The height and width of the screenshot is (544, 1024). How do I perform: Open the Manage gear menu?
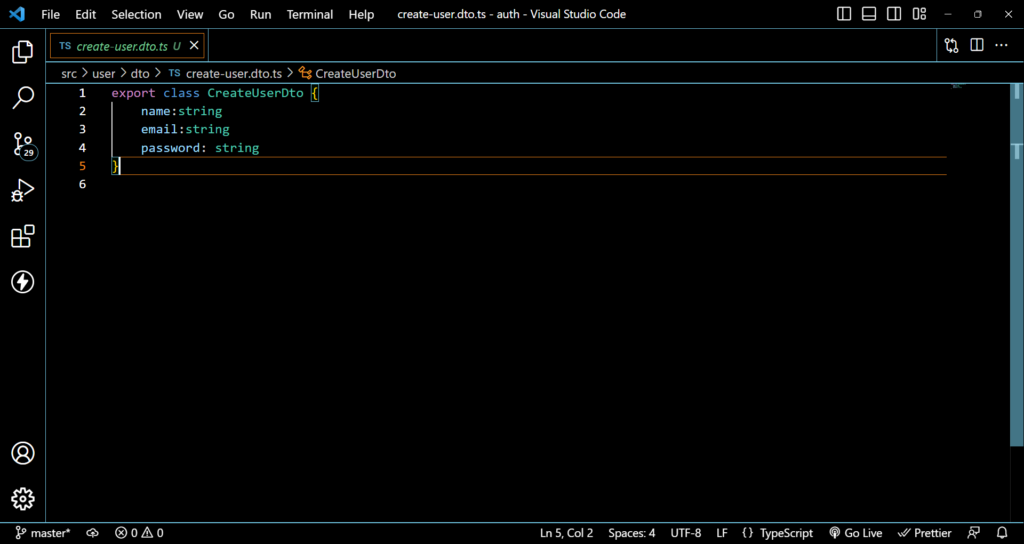click(23, 498)
